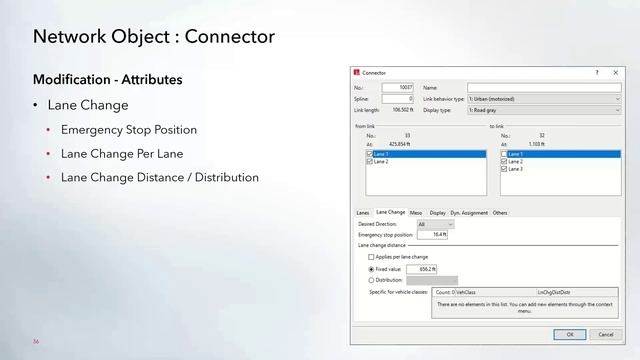The height and width of the screenshot is (360, 640).
Task: Enable Applies per lane change checkbox
Action: pos(371,257)
